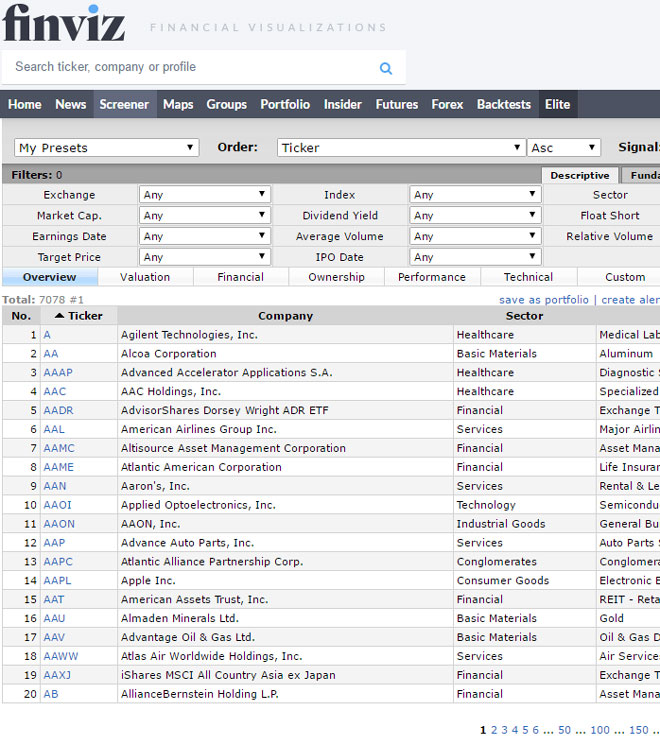Screen dimensions: 660x745
Task: Click the finviz logo
Action: (x=64, y=23)
